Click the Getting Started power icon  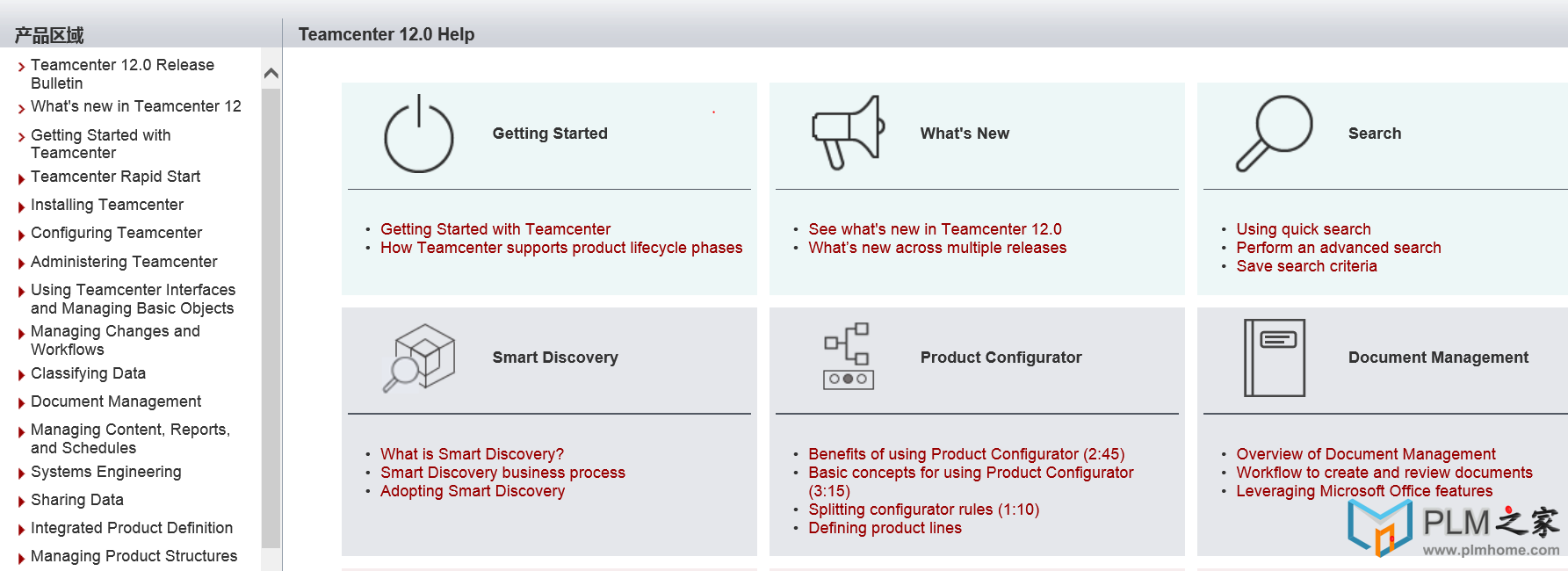[x=419, y=134]
